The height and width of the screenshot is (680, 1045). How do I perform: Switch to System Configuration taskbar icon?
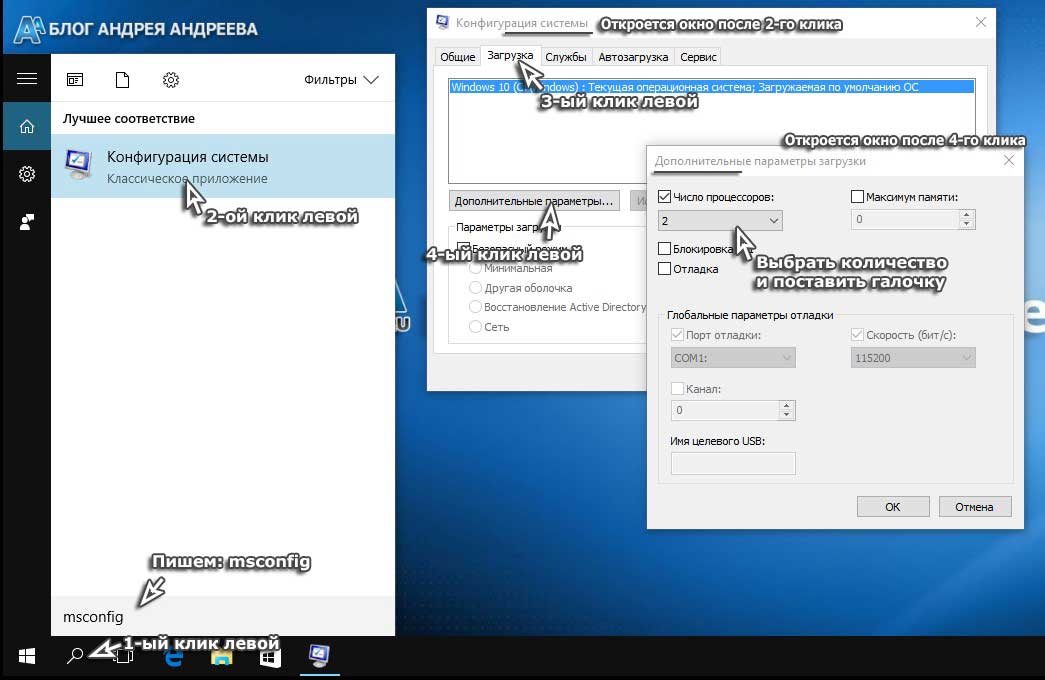(319, 655)
